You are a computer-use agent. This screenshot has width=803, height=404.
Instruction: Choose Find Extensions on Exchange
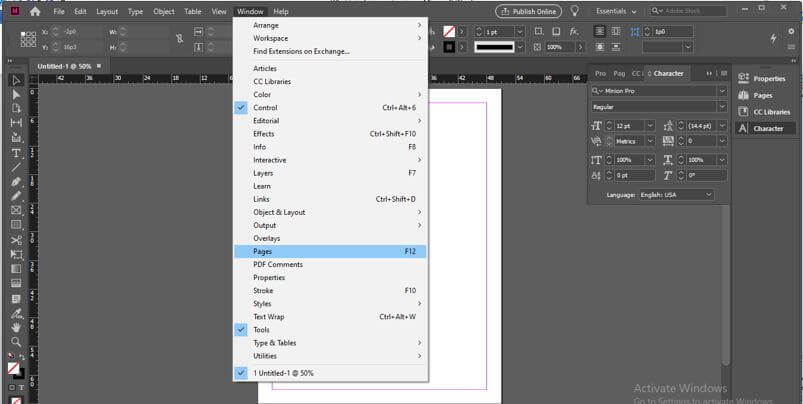point(301,51)
